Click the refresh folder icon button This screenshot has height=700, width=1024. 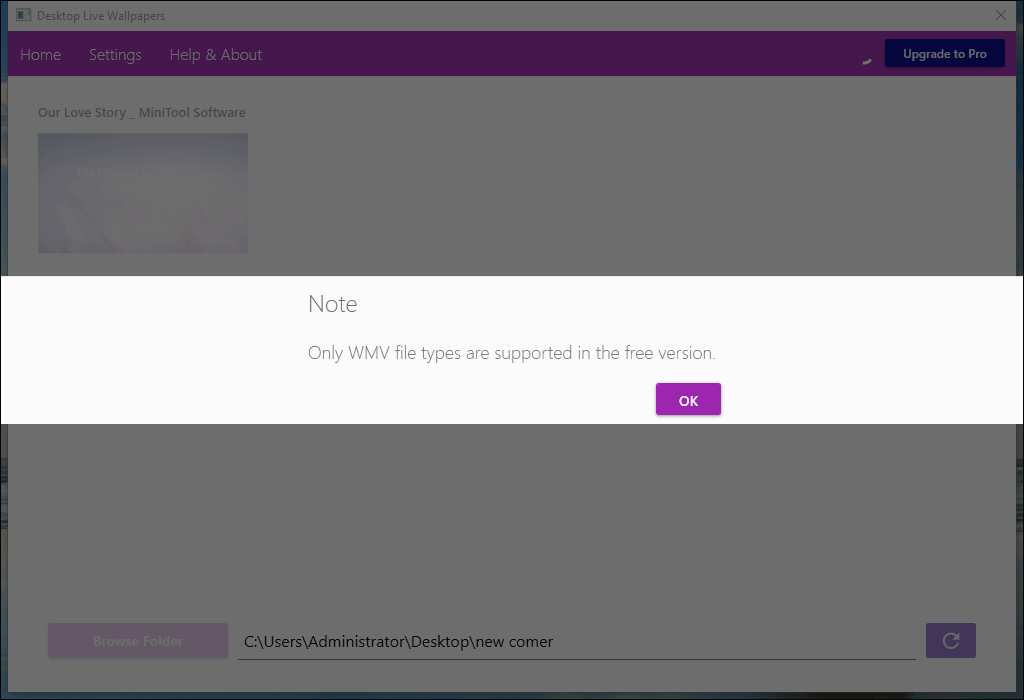(950, 641)
